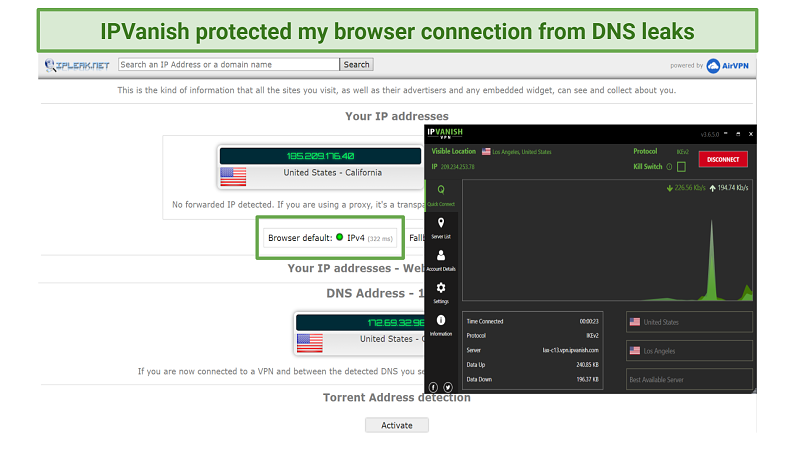Image resolution: width=806 pixels, height=453 pixels.
Task: Click the IPVanish VPN logo
Action: pyautogui.click(x=445, y=134)
